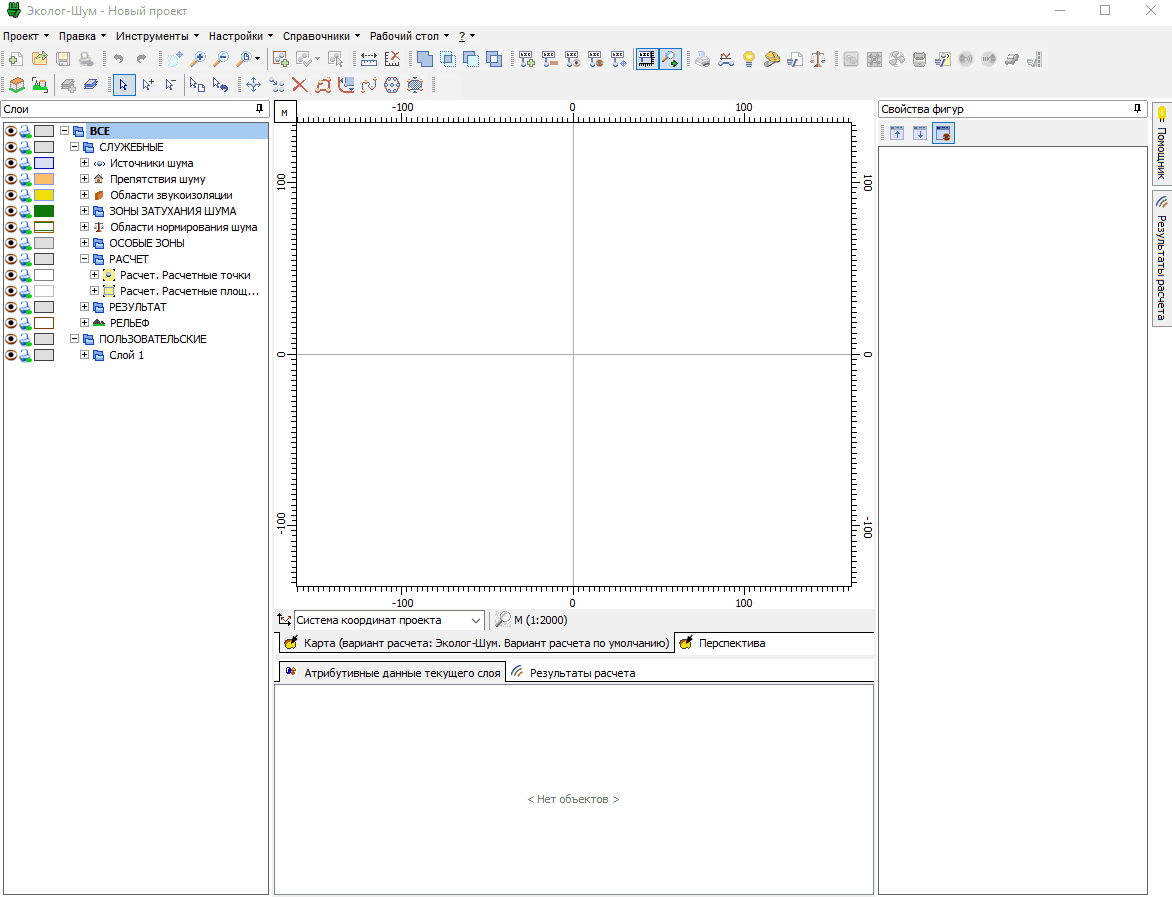Toggle eye visibility for Источники шума layer

point(11,163)
